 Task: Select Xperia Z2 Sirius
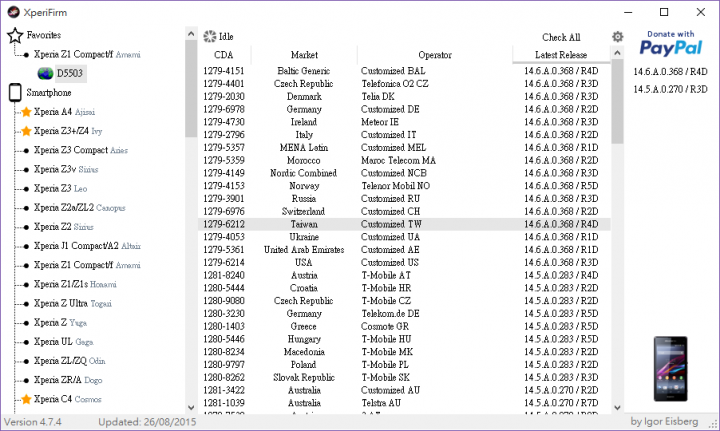[x=63, y=227]
